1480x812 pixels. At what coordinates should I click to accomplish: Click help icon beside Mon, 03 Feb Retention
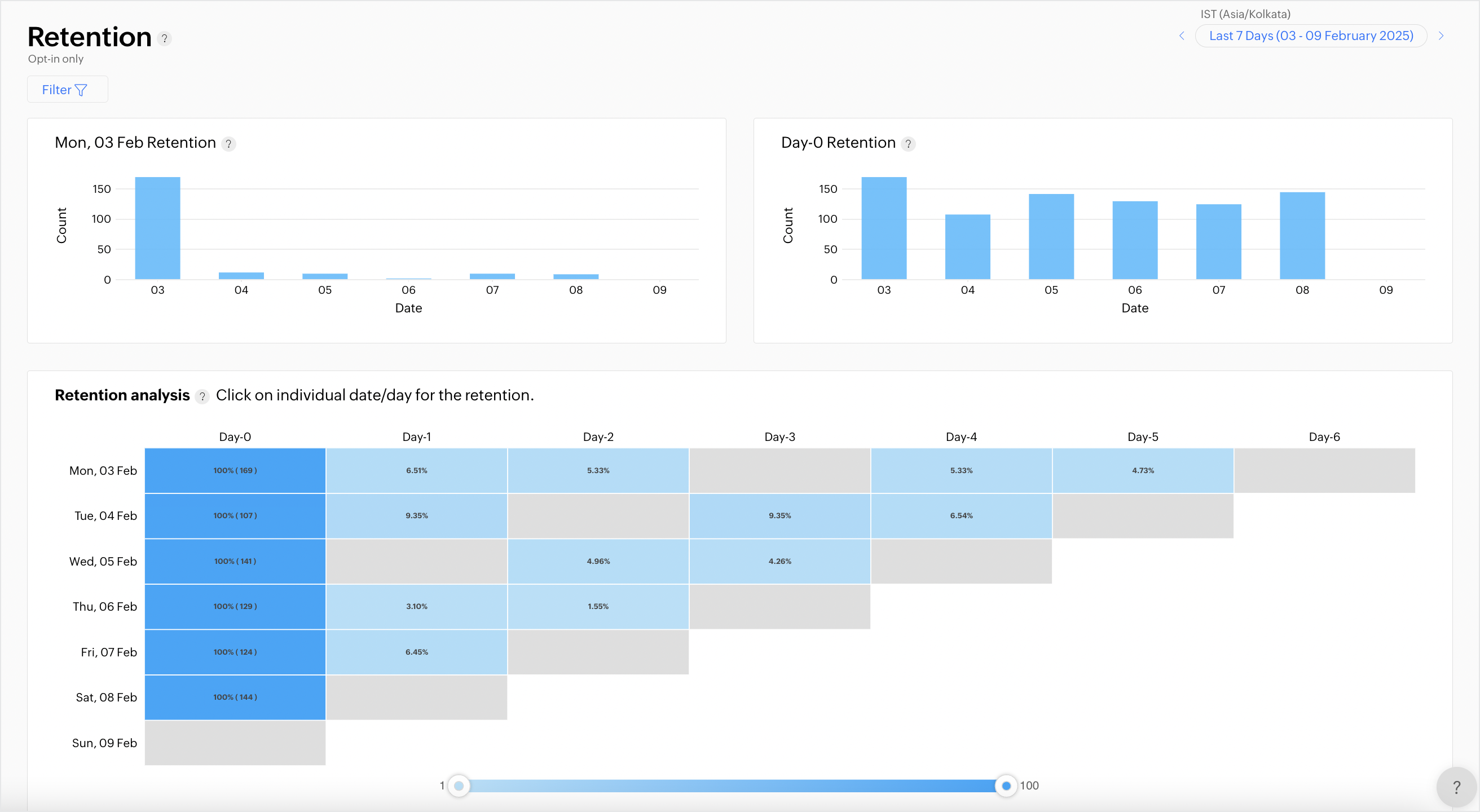pyautogui.click(x=228, y=144)
